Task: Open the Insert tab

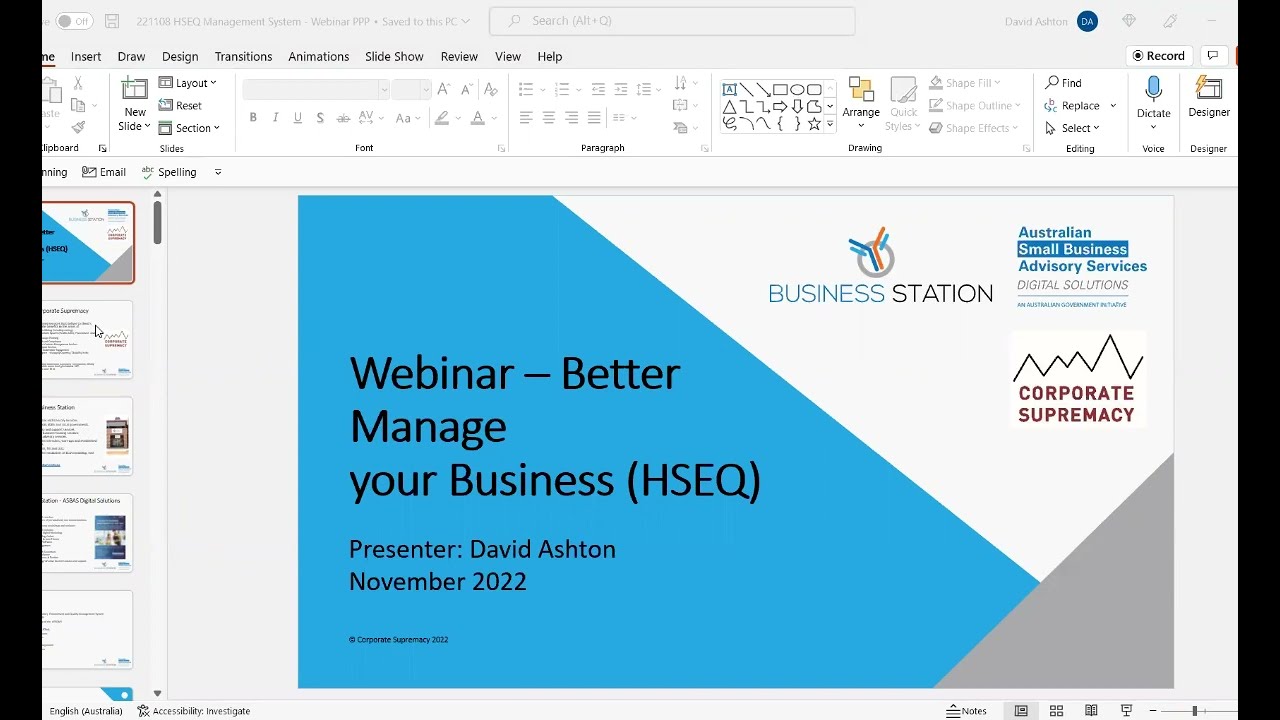Action: (86, 56)
